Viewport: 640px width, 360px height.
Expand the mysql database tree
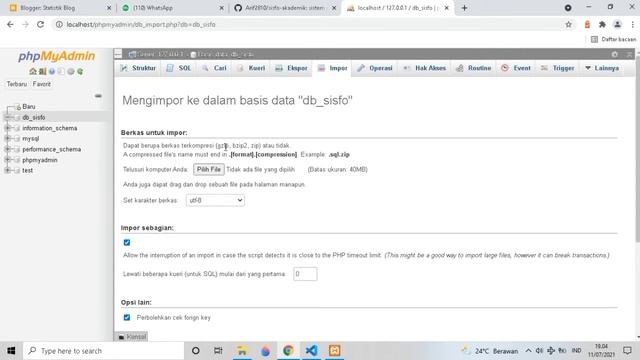[x=7, y=139]
